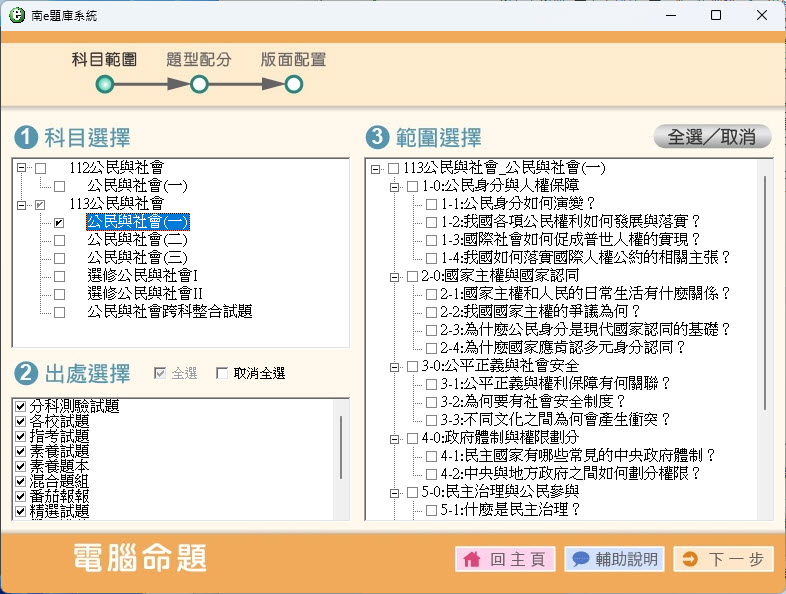Viewport: 786px width, 594px height.
Task: Check 2-3:為什麼公民身分是現代國家認同 checkbox
Action: click(x=431, y=330)
